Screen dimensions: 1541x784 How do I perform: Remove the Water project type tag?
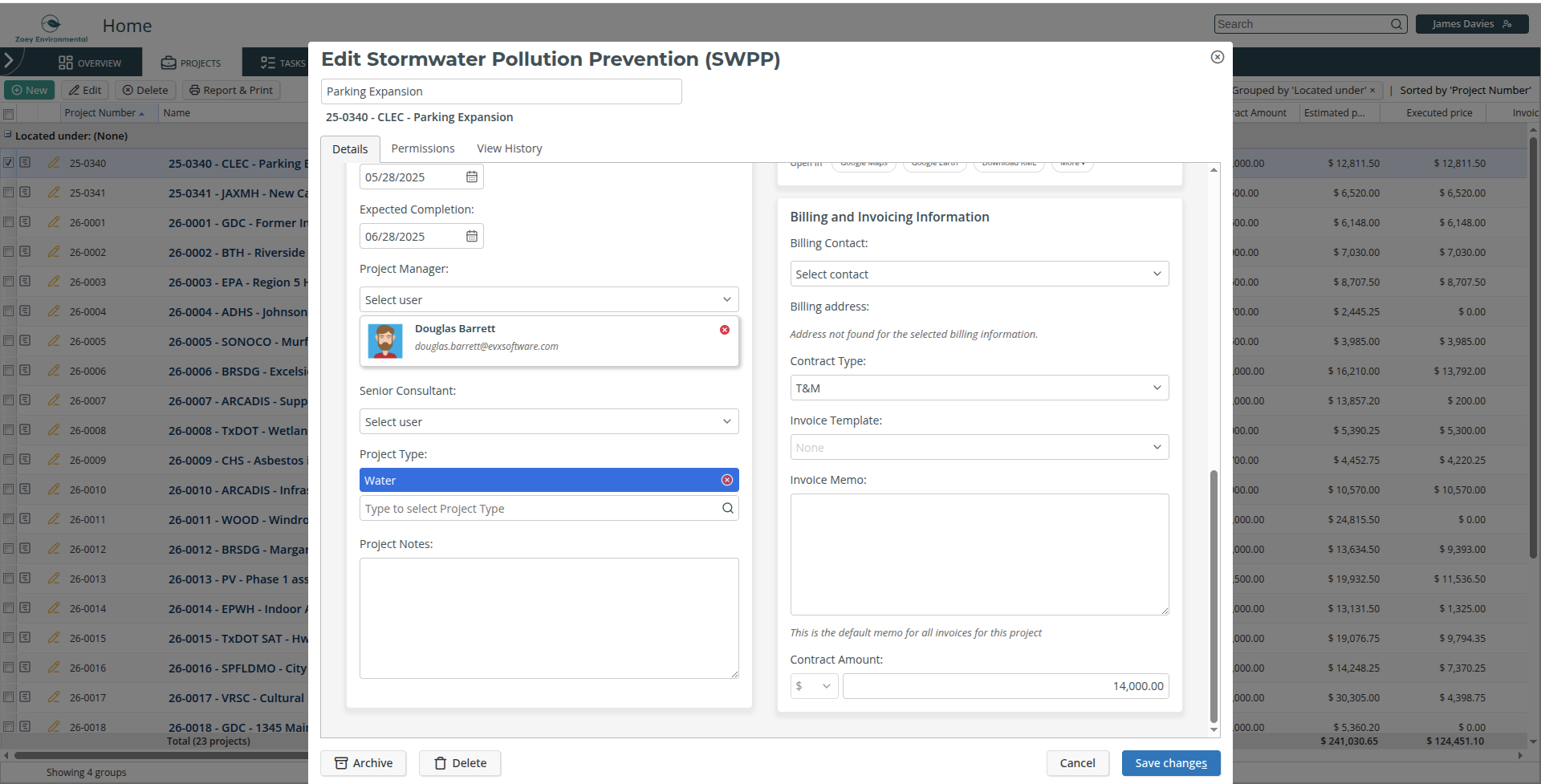(x=727, y=480)
